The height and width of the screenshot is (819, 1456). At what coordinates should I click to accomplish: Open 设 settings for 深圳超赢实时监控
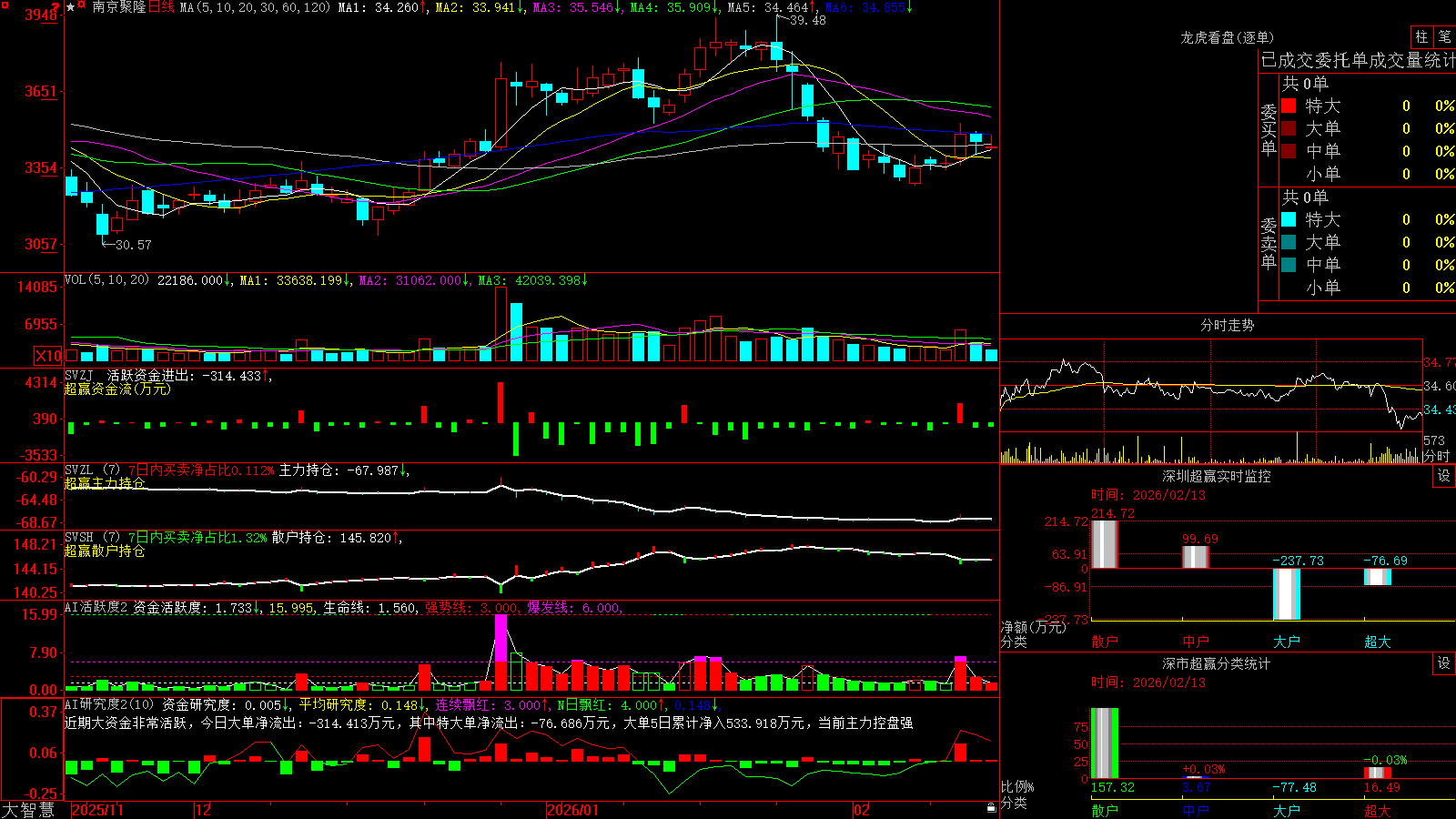pos(1444,476)
